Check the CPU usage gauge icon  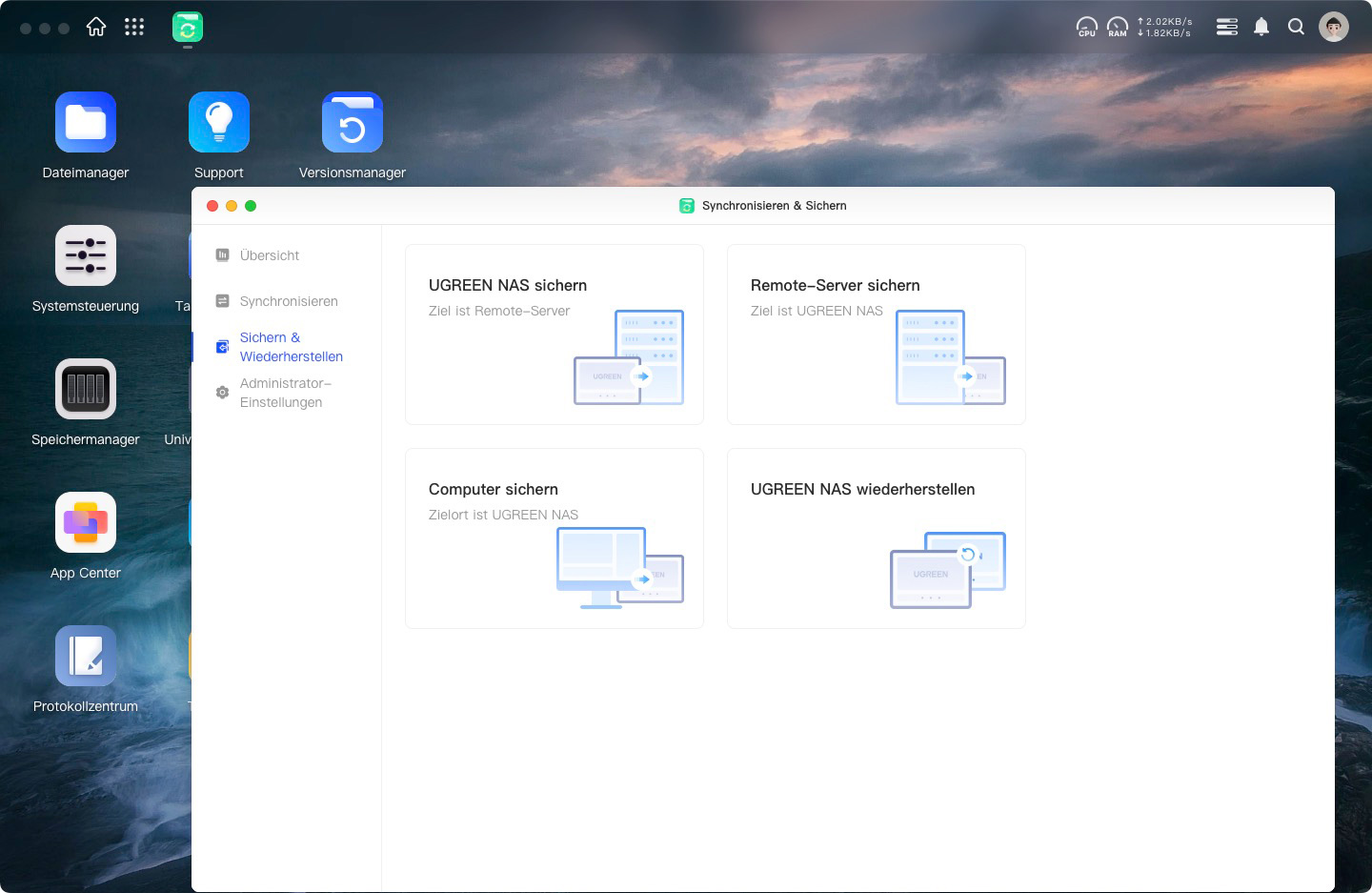(x=1087, y=27)
